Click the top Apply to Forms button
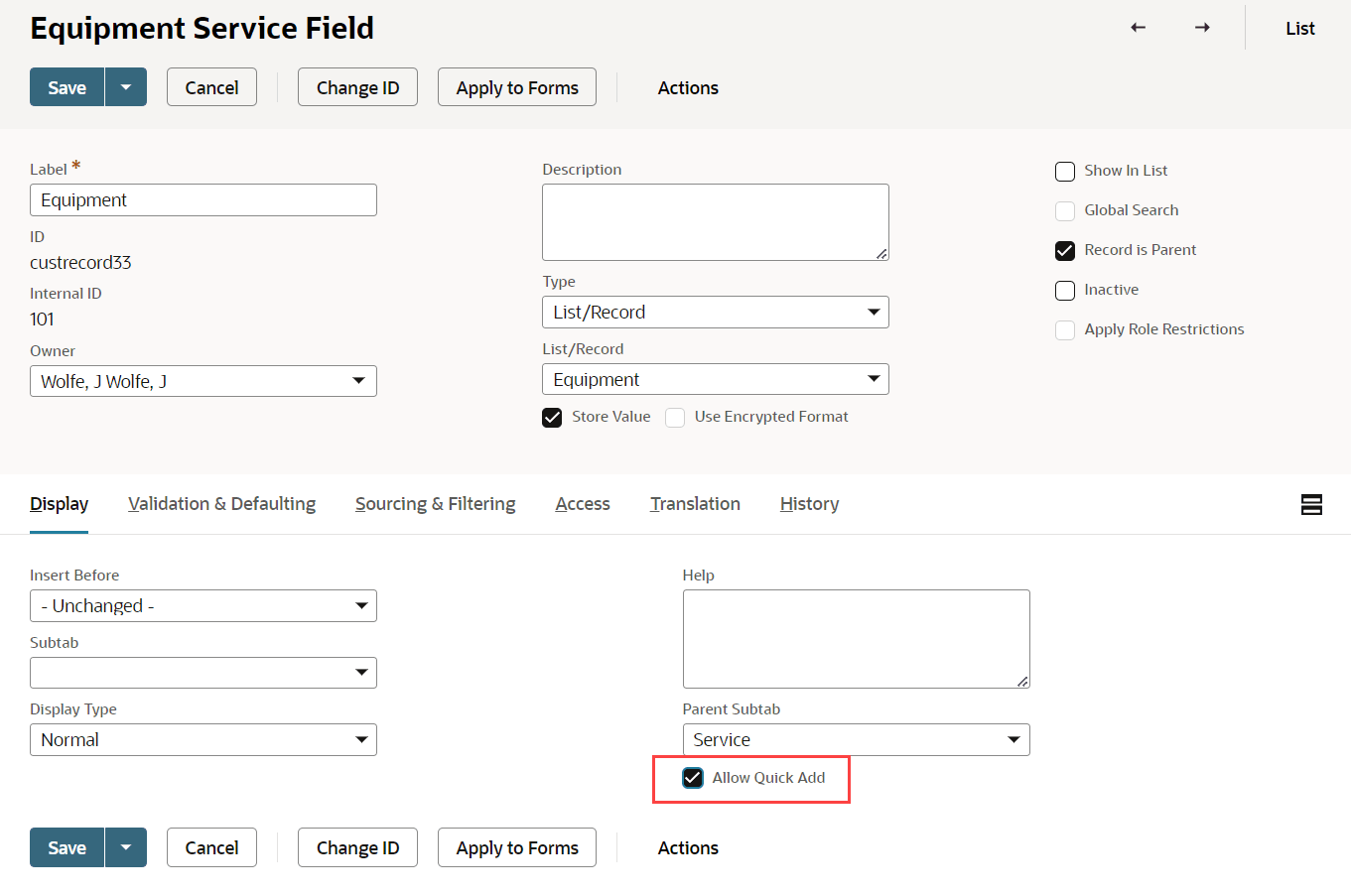 [x=516, y=87]
